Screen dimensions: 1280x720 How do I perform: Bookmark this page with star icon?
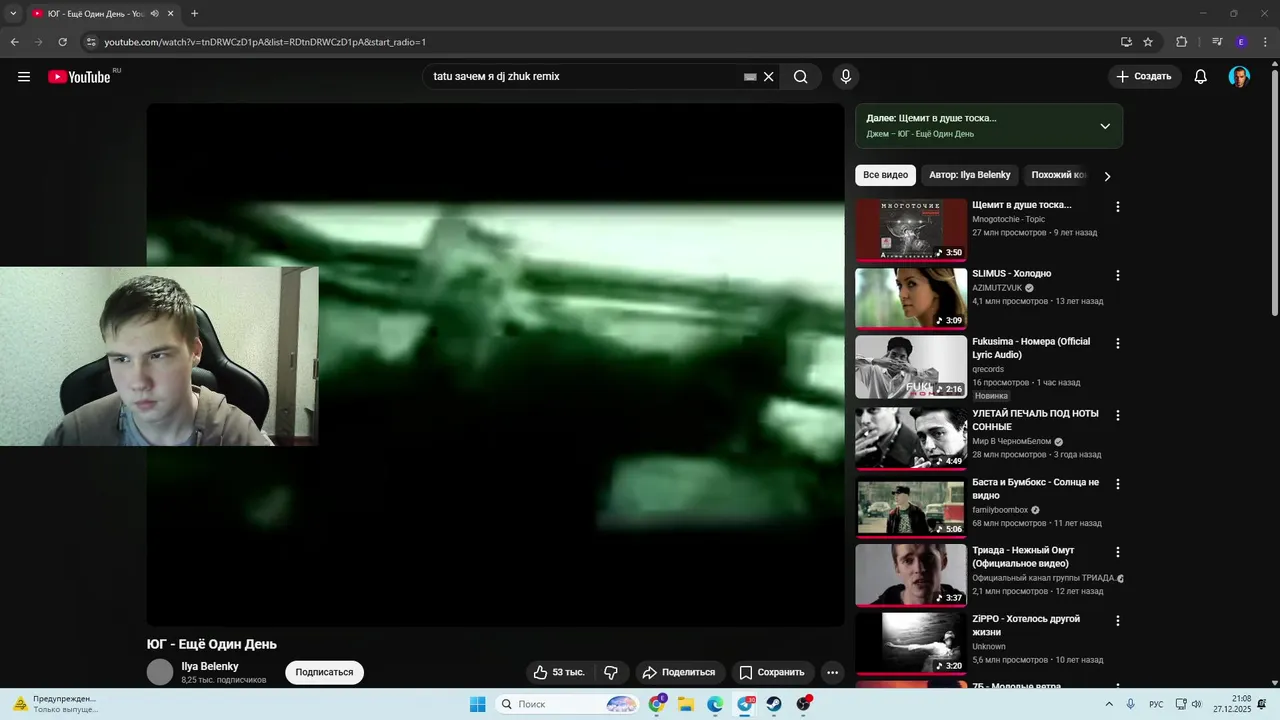click(x=1148, y=42)
